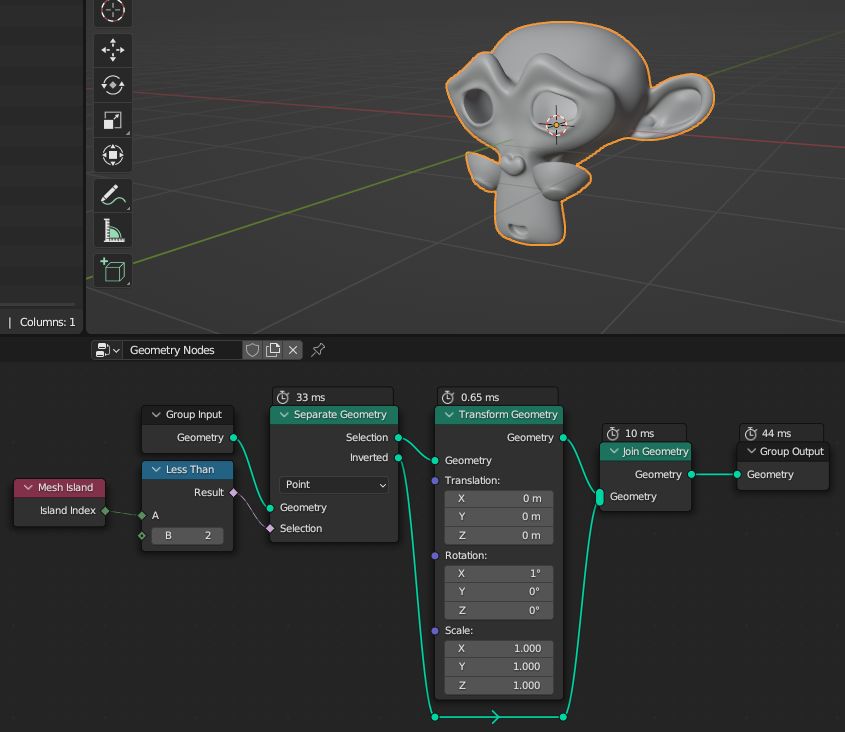The height and width of the screenshot is (732, 845).
Task: Click Group Output Geometry input socket
Action: [x=737, y=474]
